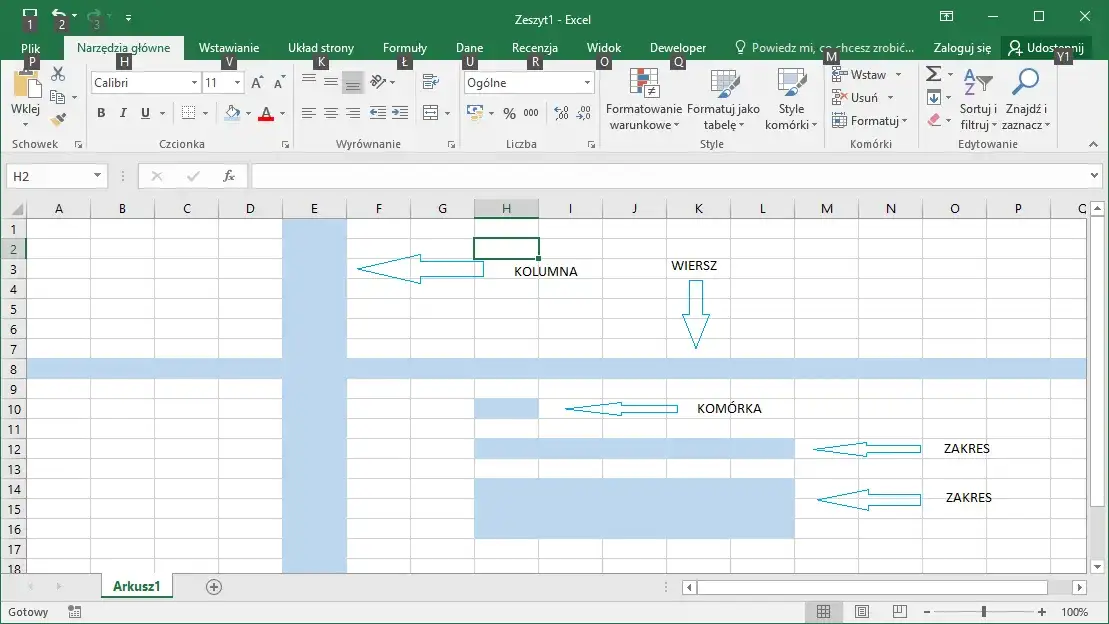Click the AutoSum sigma icon
The image size is (1109, 624).
point(933,75)
